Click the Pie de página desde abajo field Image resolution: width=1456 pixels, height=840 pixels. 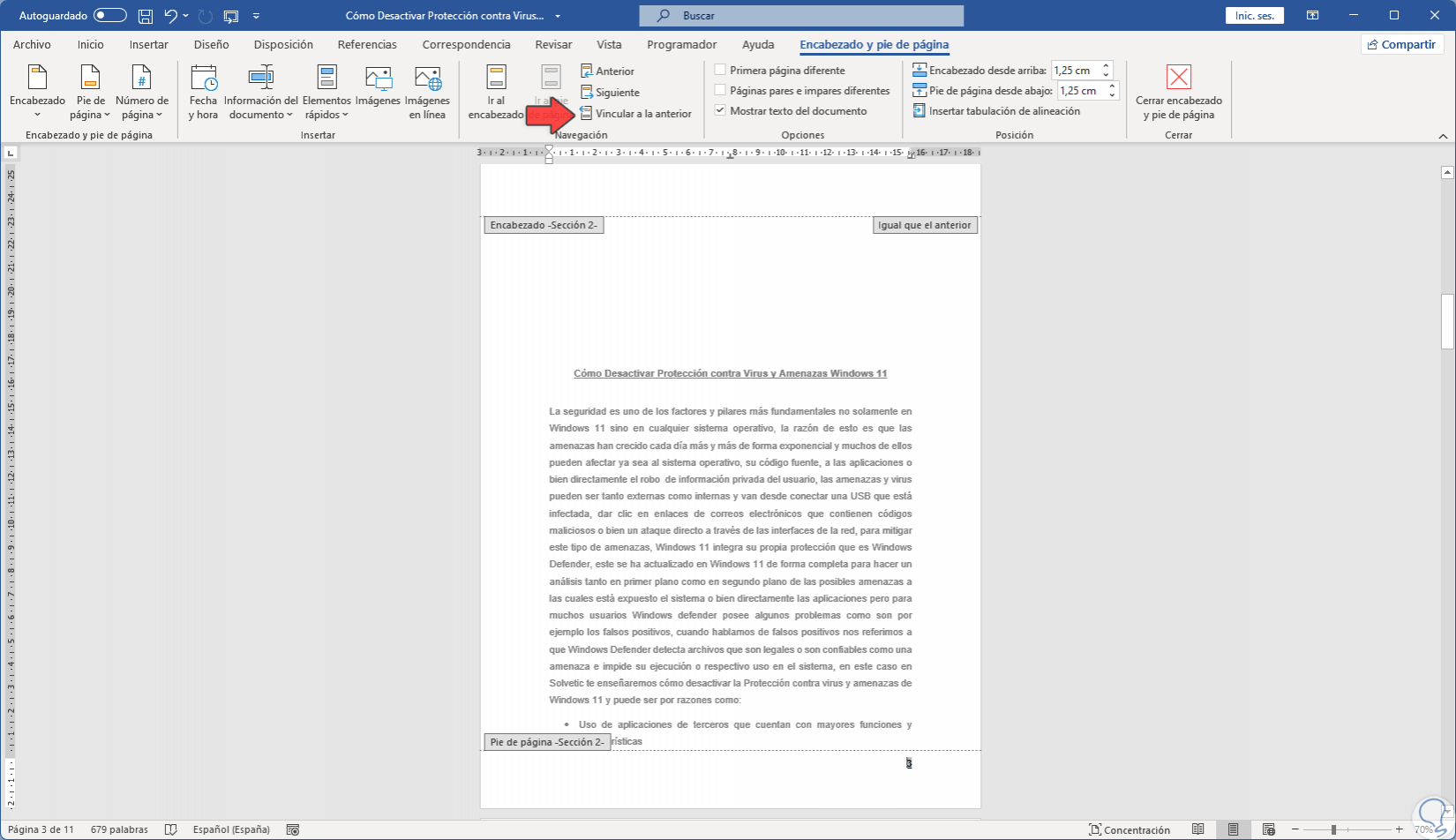pos(1081,91)
